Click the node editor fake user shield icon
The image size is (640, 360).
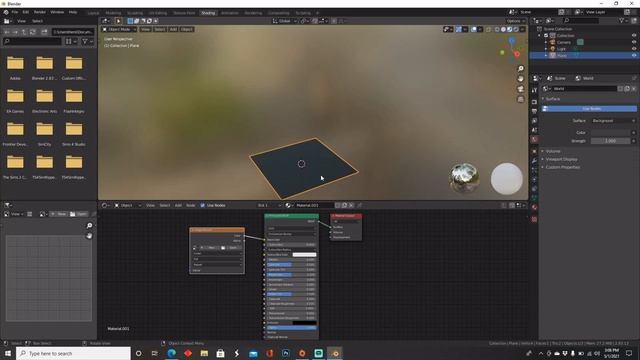(338, 205)
